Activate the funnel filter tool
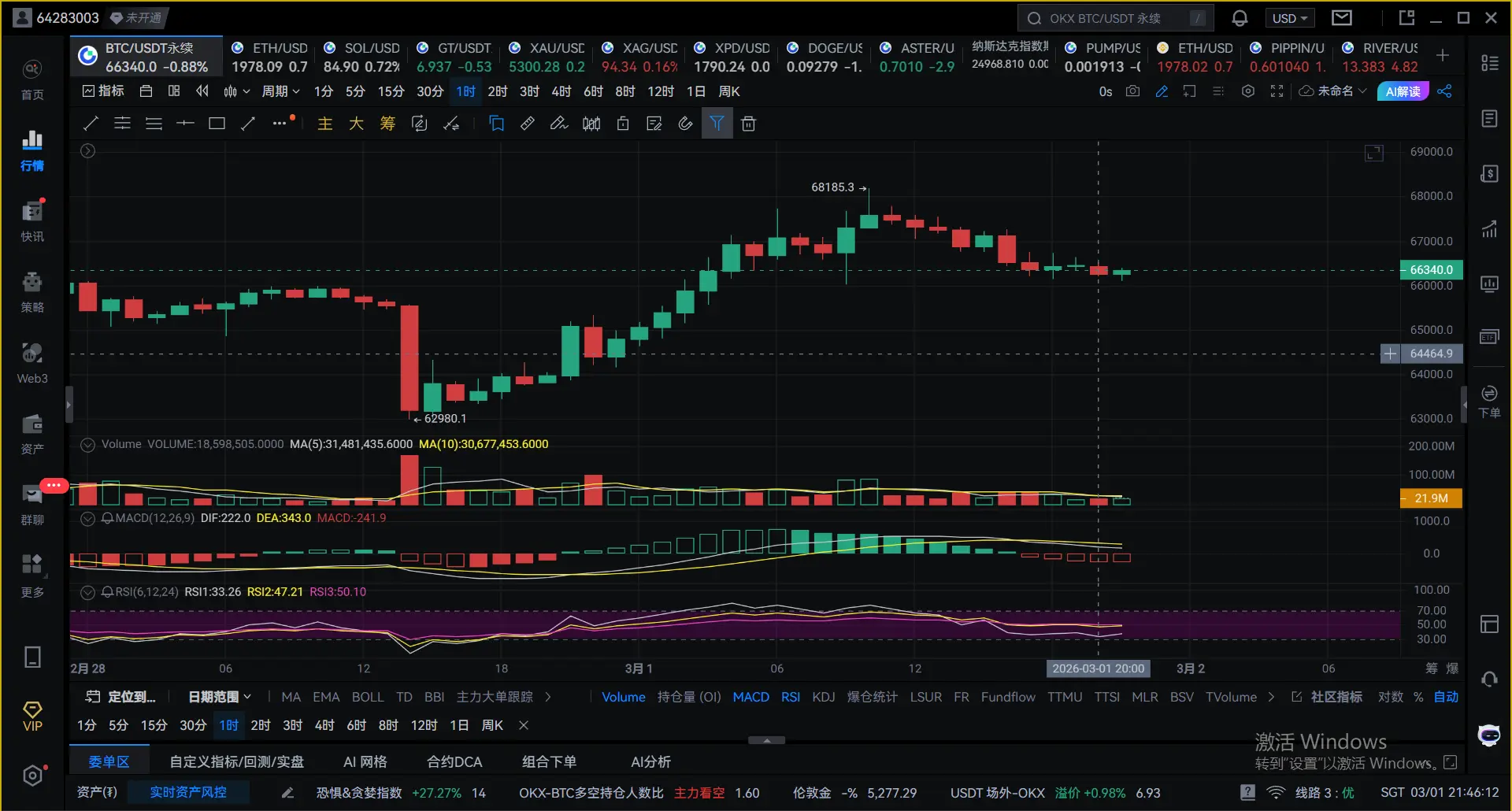Image resolution: width=1512 pixels, height=811 pixels. point(717,124)
